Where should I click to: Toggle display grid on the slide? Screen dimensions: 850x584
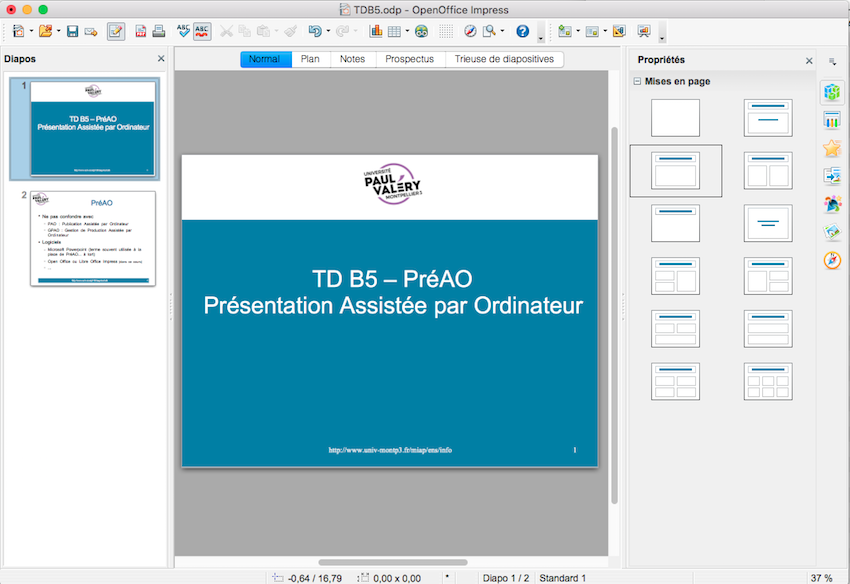[x=446, y=31]
